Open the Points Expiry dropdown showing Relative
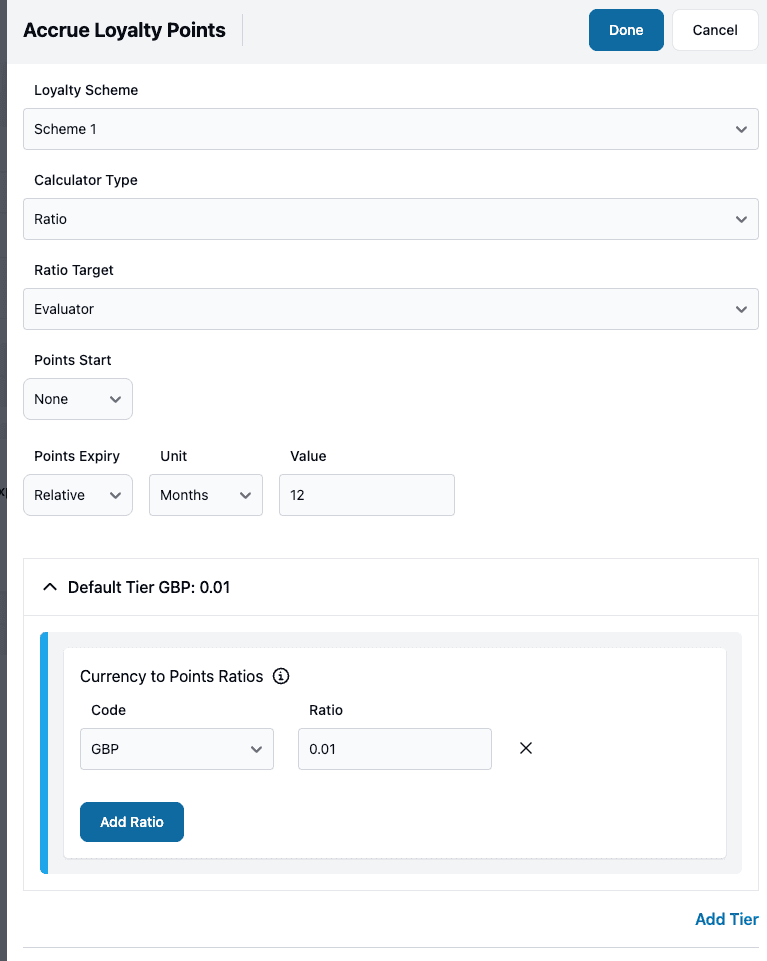Viewport: 767px width, 961px height. [77, 494]
